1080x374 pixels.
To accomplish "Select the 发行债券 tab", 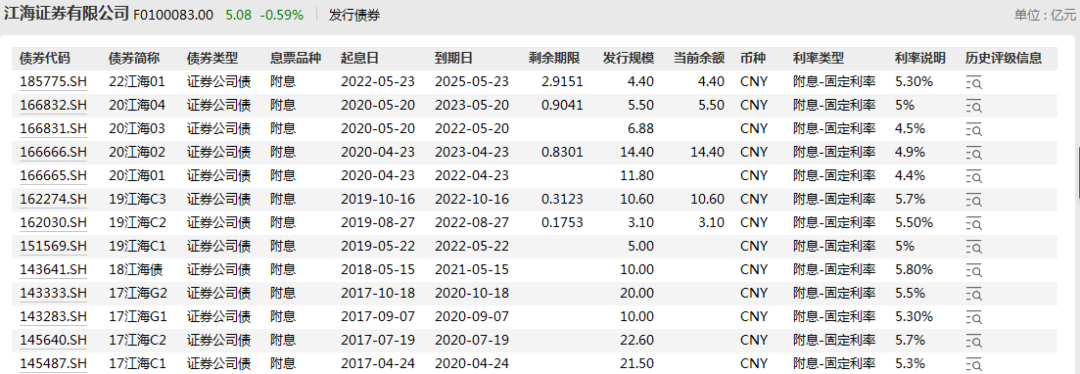I will (354, 14).
